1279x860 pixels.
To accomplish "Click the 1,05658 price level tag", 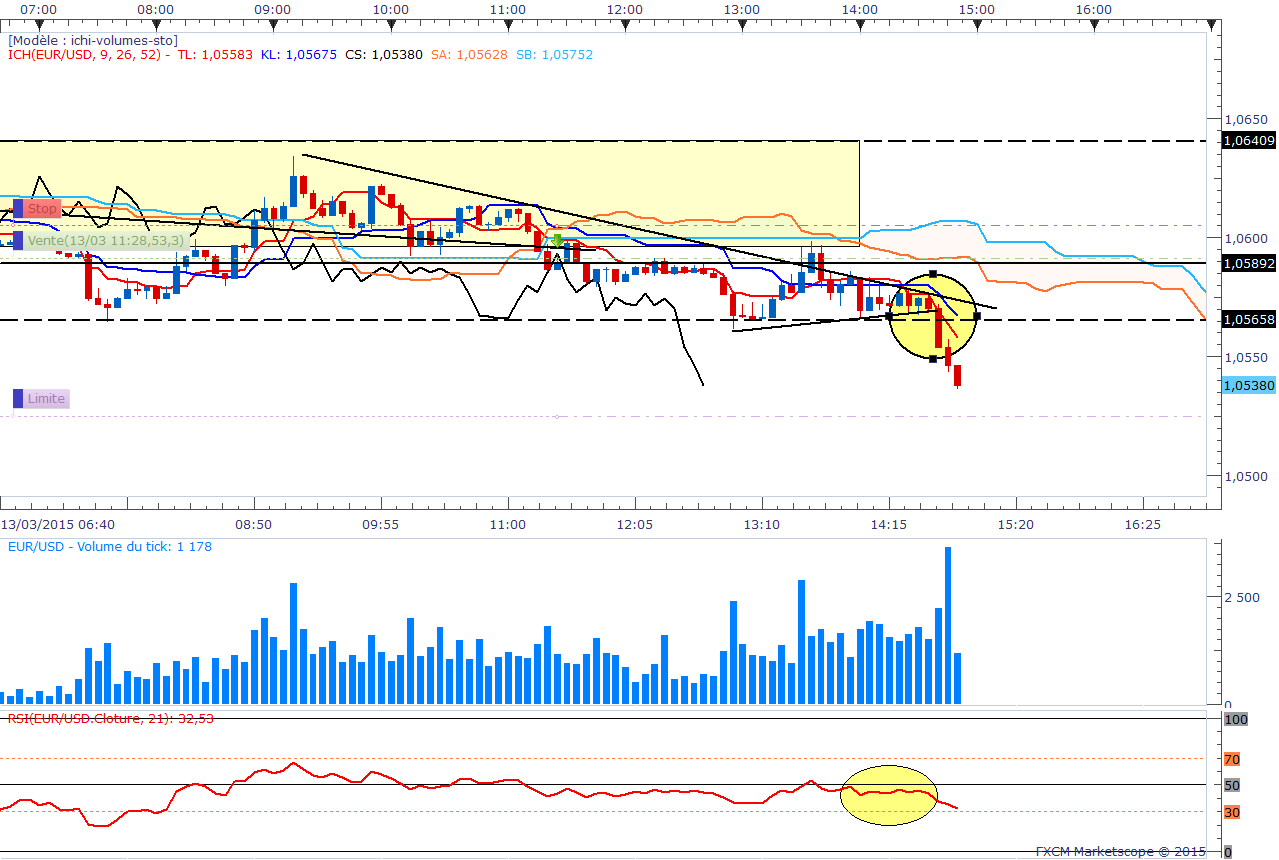I will (1249, 320).
